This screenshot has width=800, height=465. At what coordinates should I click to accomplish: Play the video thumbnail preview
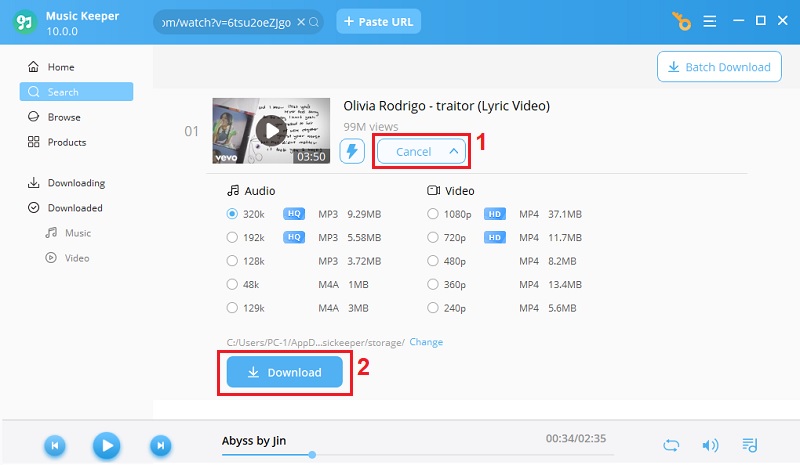point(271,131)
